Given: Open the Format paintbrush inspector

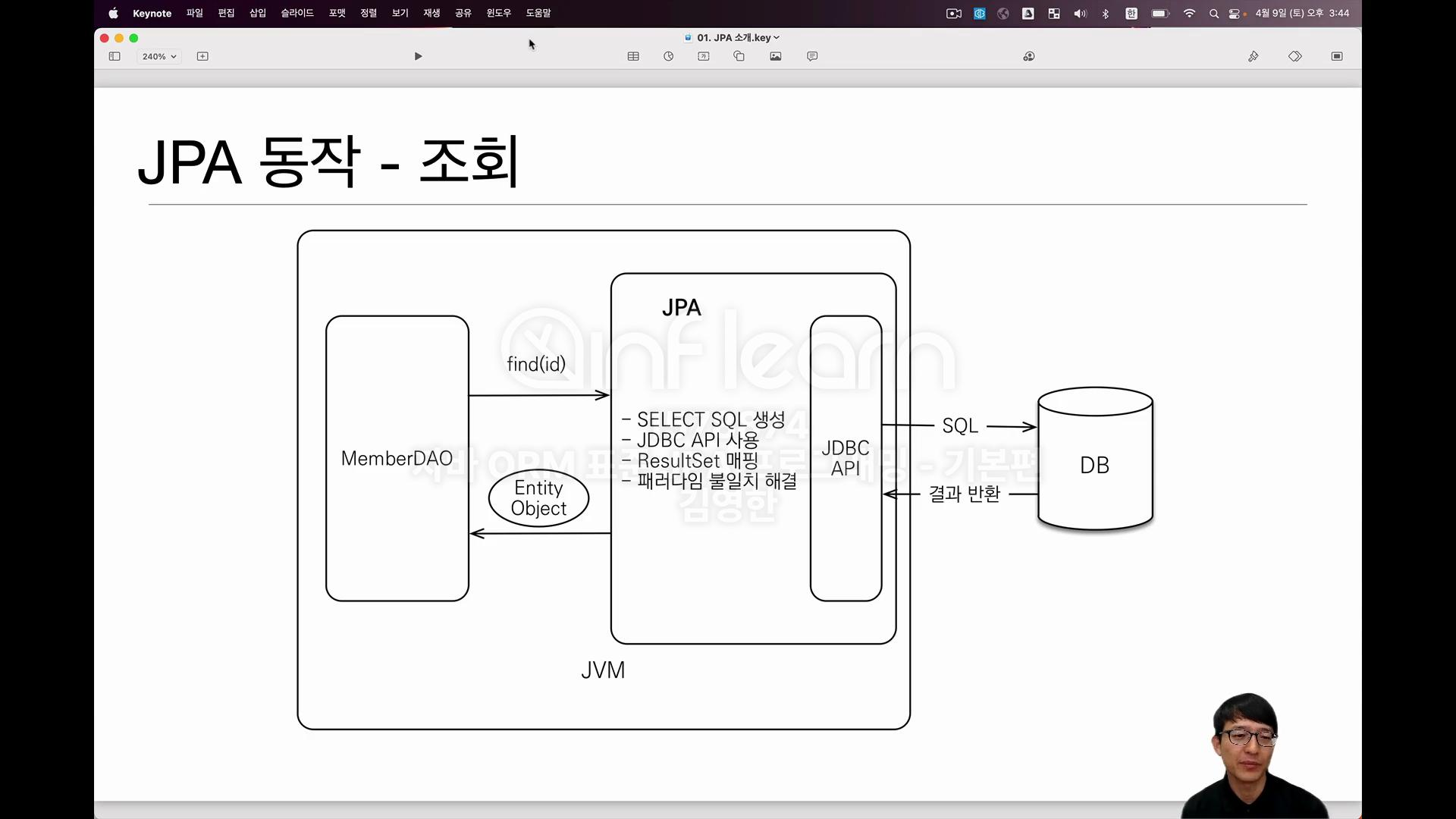Looking at the screenshot, I should pos(1254,56).
